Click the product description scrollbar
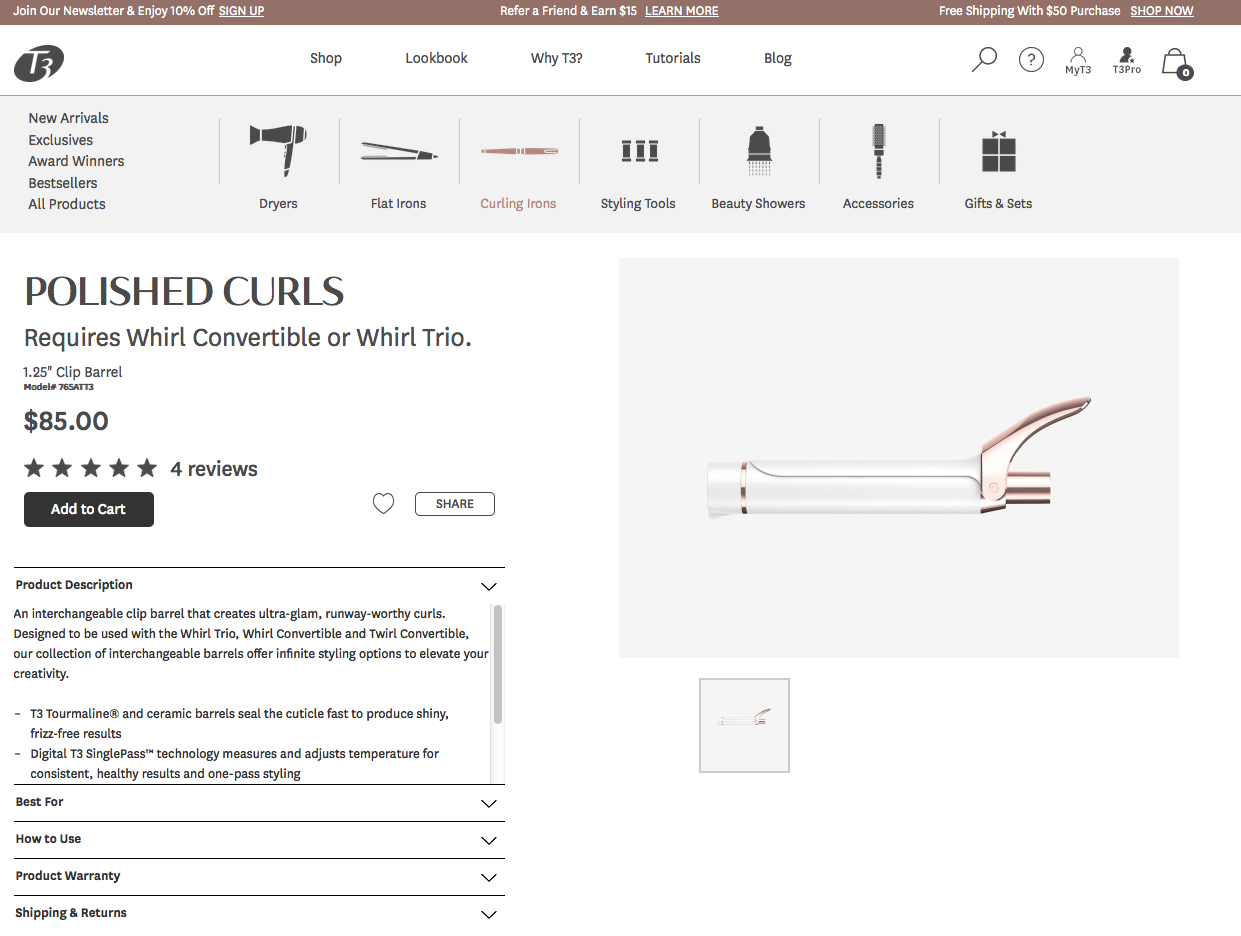The width and height of the screenshot is (1241, 936). click(x=498, y=664)
